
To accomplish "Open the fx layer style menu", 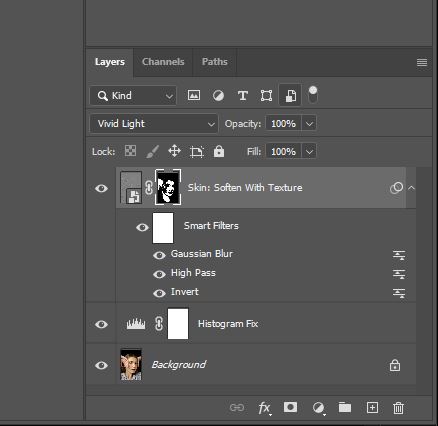I will [x=264, y=408].
